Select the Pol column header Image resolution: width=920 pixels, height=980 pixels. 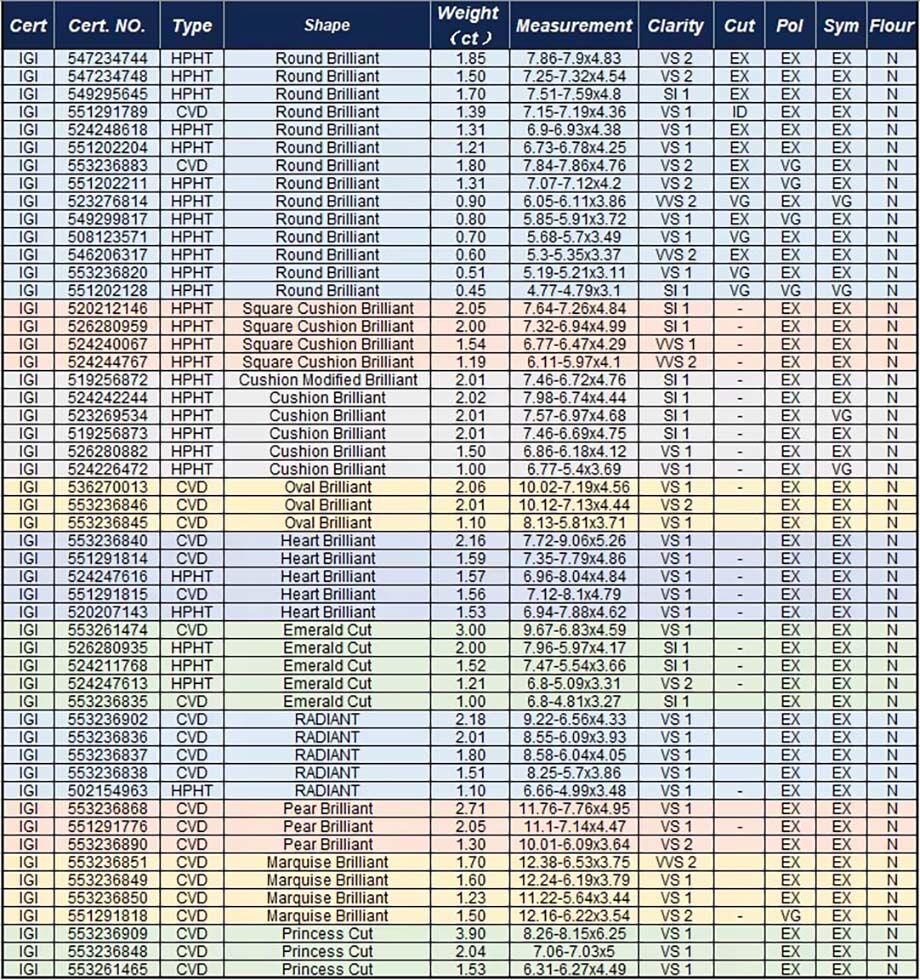click(790, 26)
